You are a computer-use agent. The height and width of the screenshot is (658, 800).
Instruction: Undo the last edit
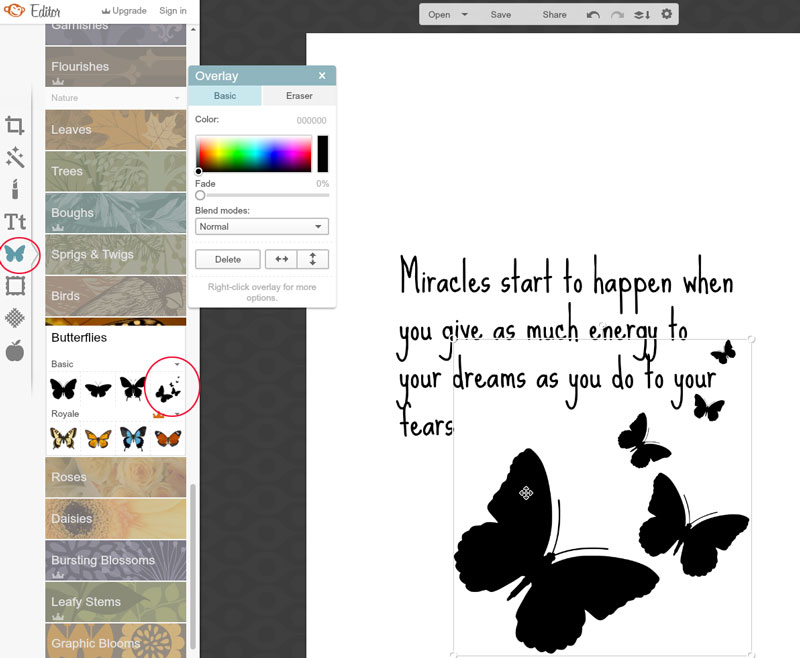pos(592,14)
